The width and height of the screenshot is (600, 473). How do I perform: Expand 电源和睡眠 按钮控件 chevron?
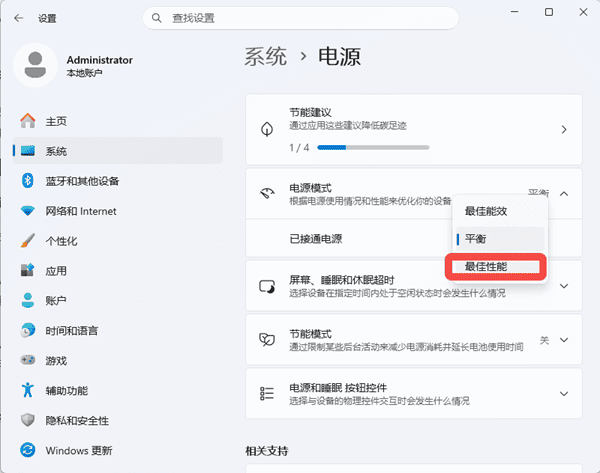tap(564, 393)
